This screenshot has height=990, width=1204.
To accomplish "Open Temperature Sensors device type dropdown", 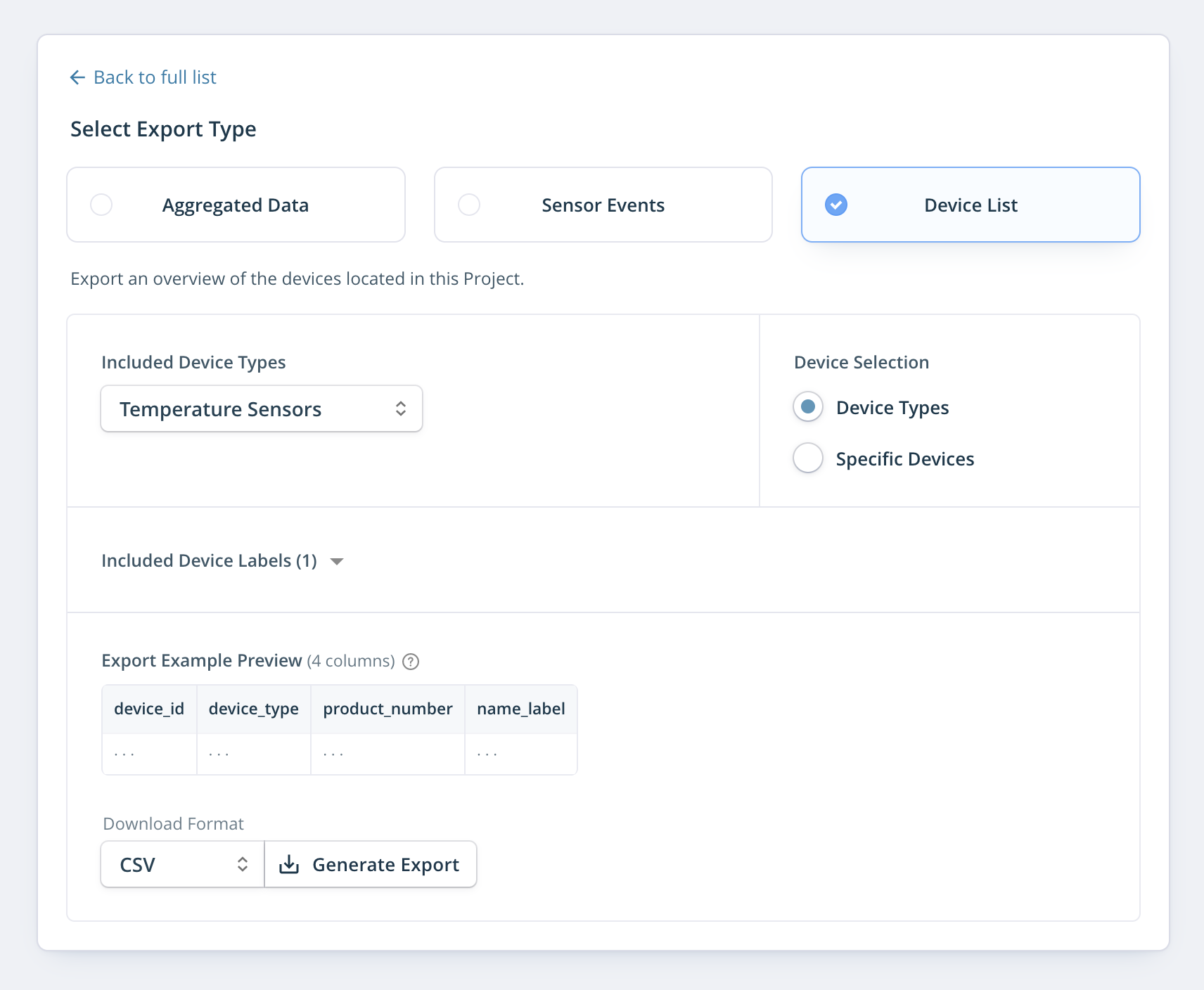I will click(x=262, y=409).
